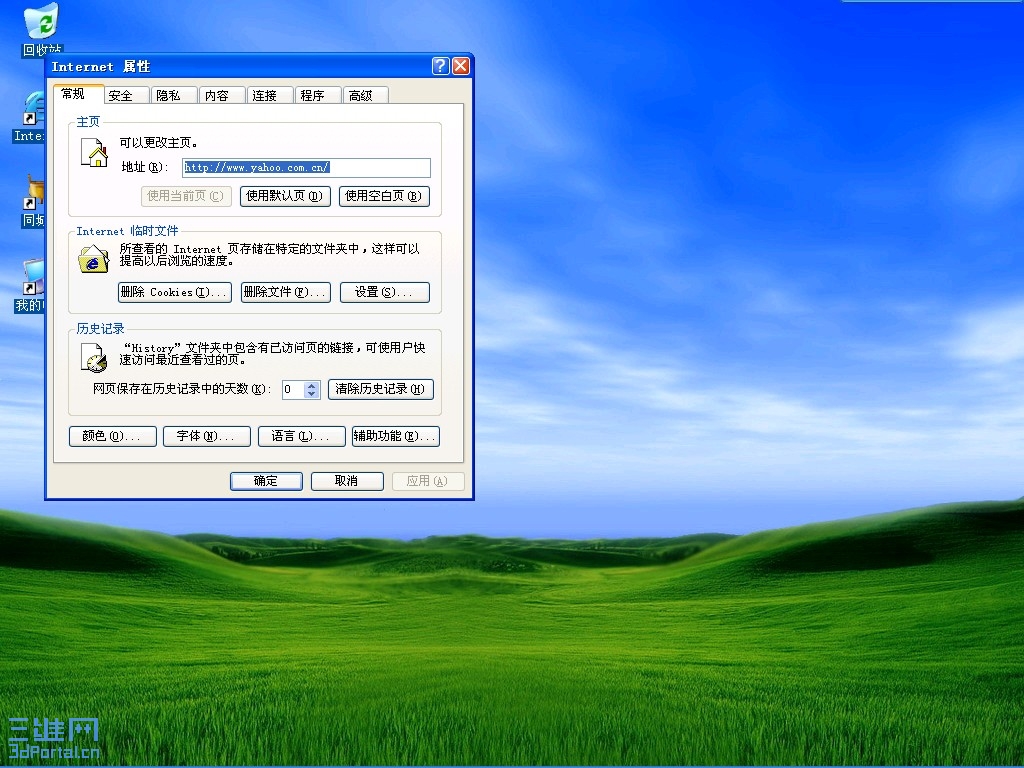Click the 删除Cookies button
Viewport: 1024px width, 768px height.
point(173,292)
